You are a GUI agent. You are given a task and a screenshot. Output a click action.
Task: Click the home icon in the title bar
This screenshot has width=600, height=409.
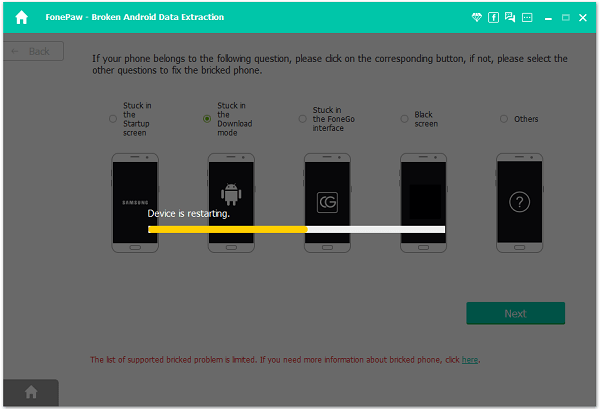click(x=21, y=17)
